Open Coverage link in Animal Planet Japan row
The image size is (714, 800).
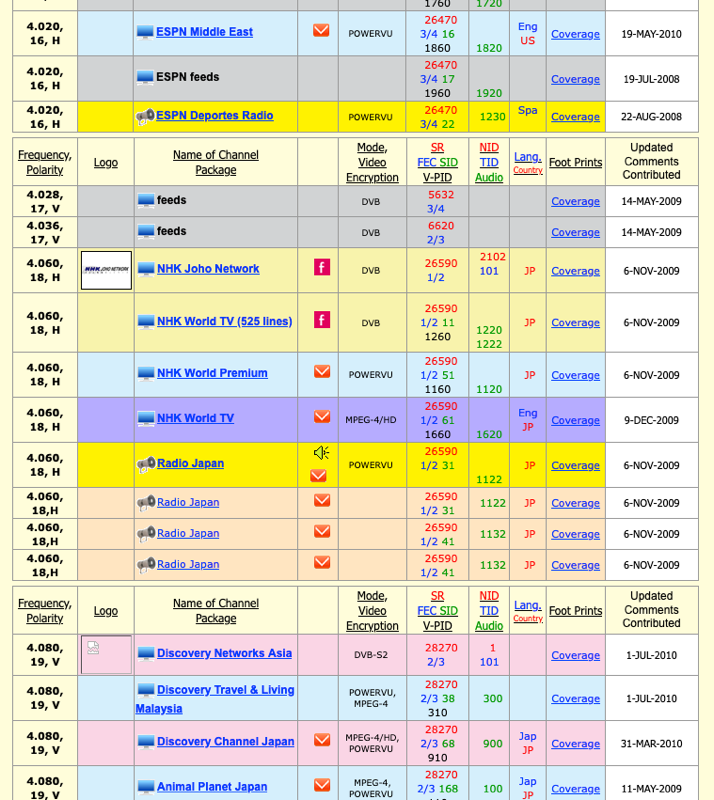(575, 789)
